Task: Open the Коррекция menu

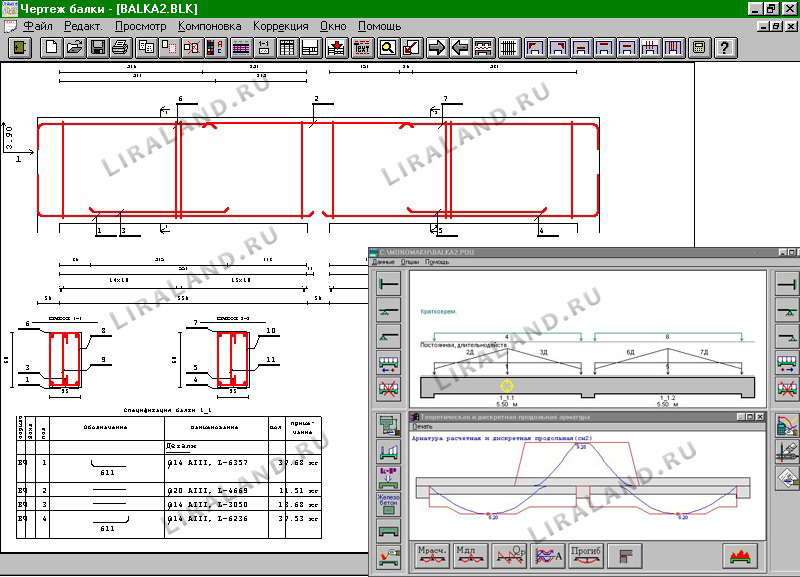Action: point(280,25)
